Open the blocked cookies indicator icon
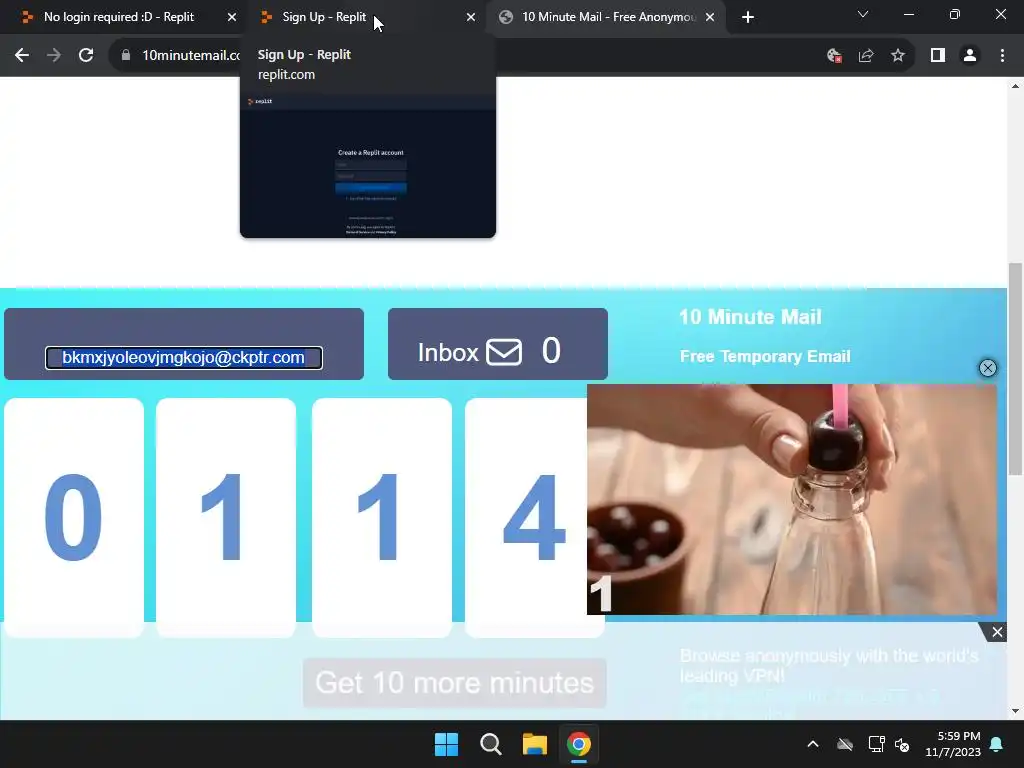1024x768 pixels. coord(834,56)
